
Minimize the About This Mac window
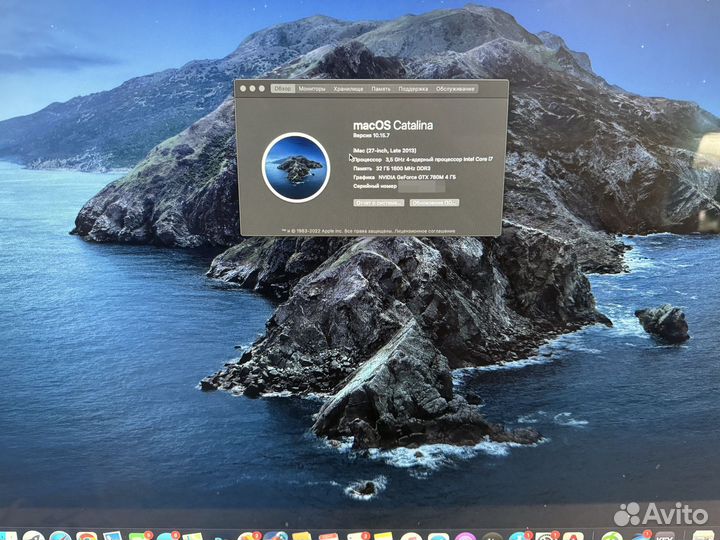coord(252,88)
